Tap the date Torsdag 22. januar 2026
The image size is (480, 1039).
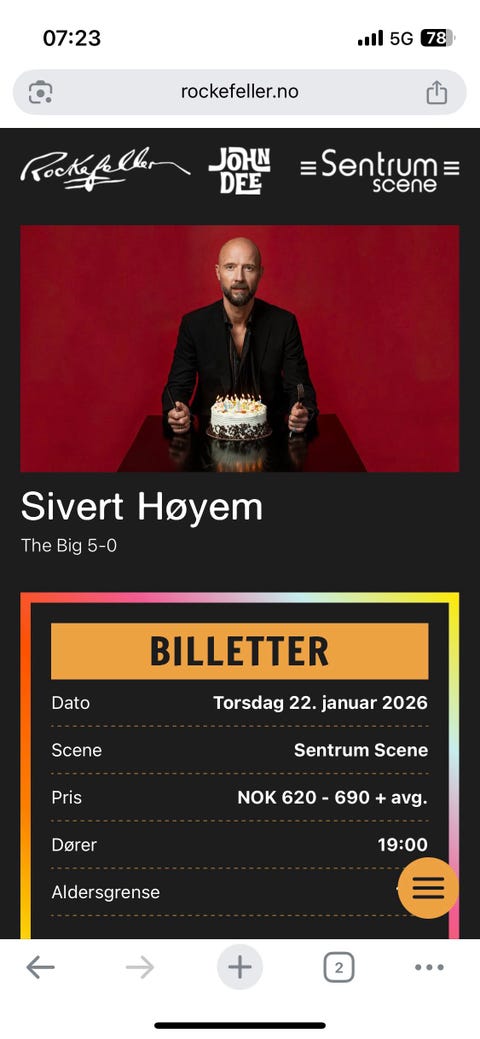320,702
